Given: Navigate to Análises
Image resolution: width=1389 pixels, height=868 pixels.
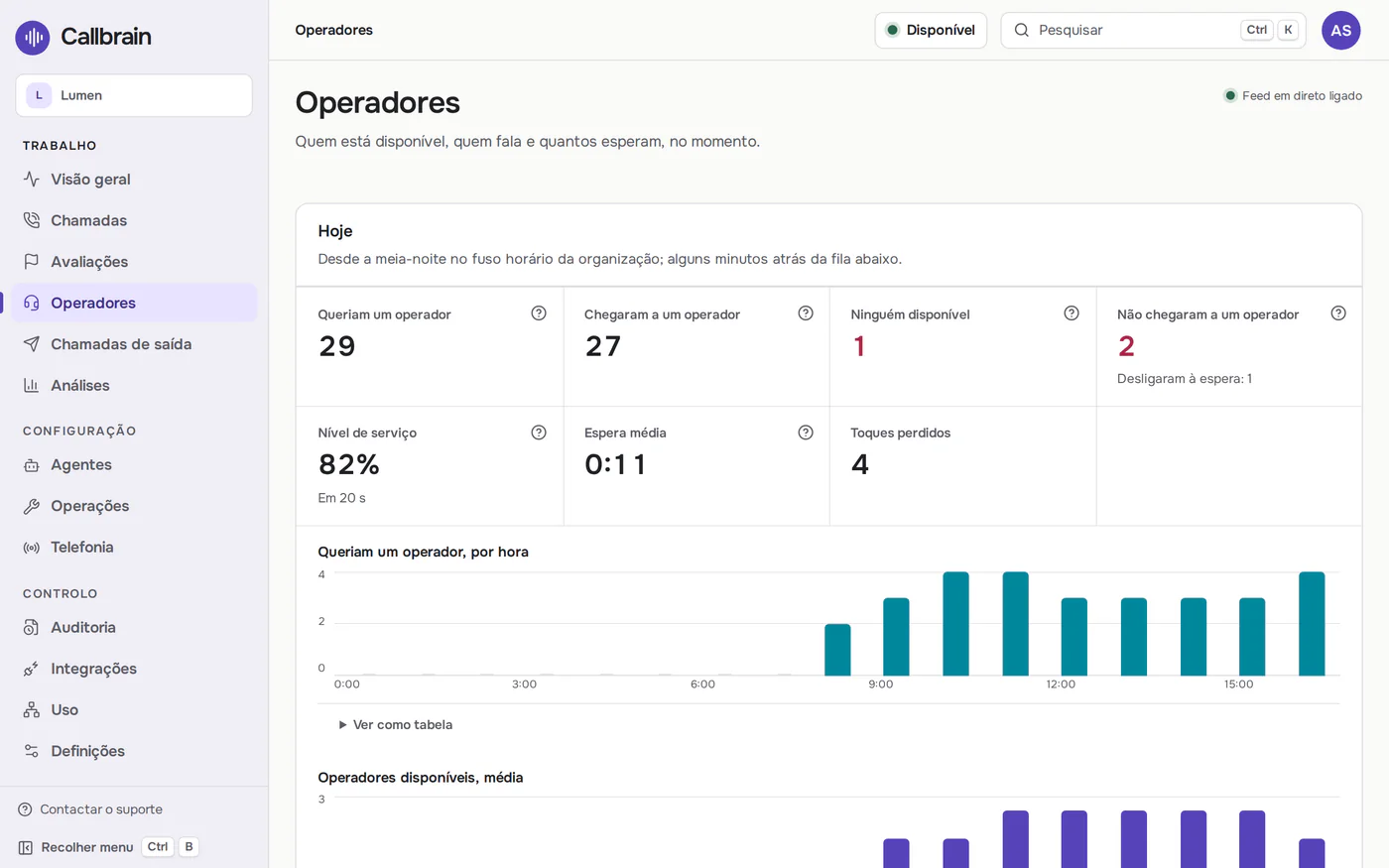Looking at the screenshot, I should [x=134, y=385].
